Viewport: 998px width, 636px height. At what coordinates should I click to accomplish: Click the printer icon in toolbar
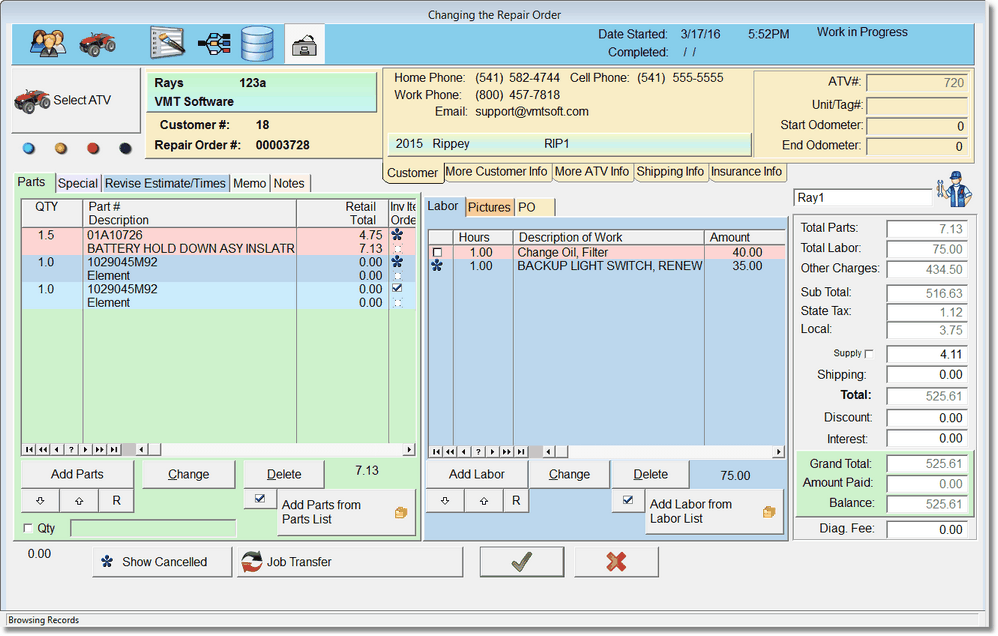304,44
